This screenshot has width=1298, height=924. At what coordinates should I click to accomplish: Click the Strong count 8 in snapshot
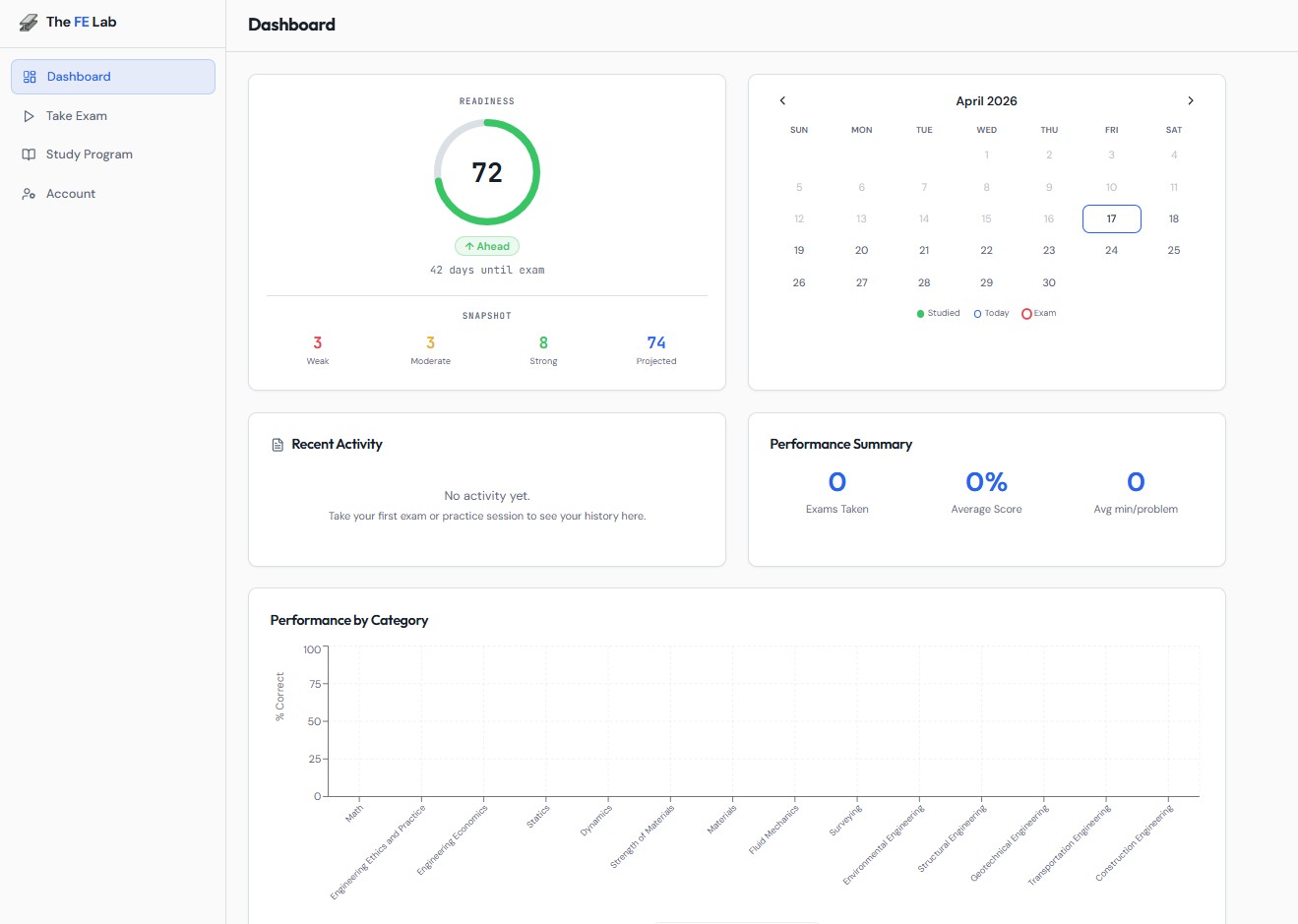[543, 342]
